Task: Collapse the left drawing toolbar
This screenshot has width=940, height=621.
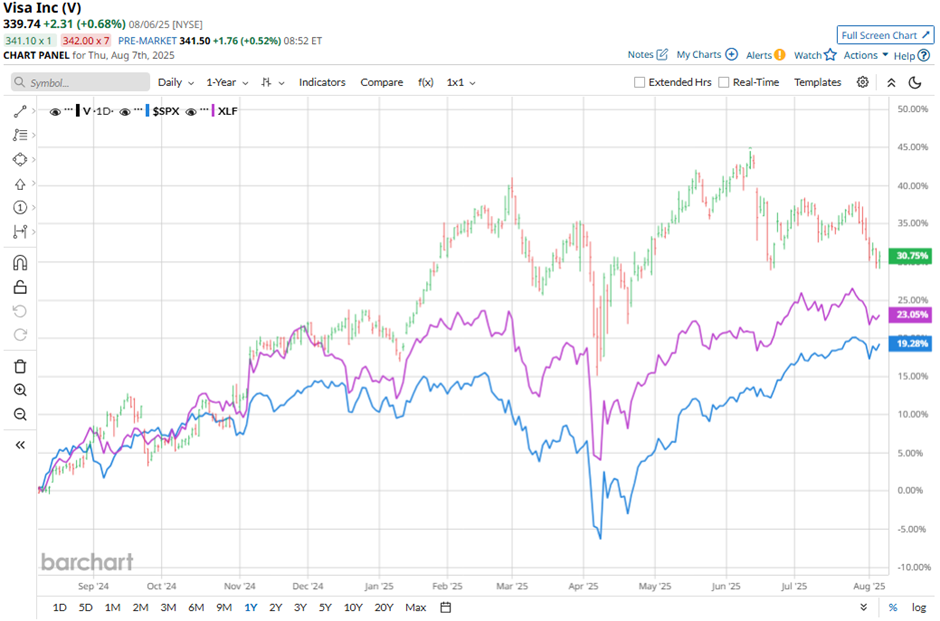Action: (x=20, y=445)
